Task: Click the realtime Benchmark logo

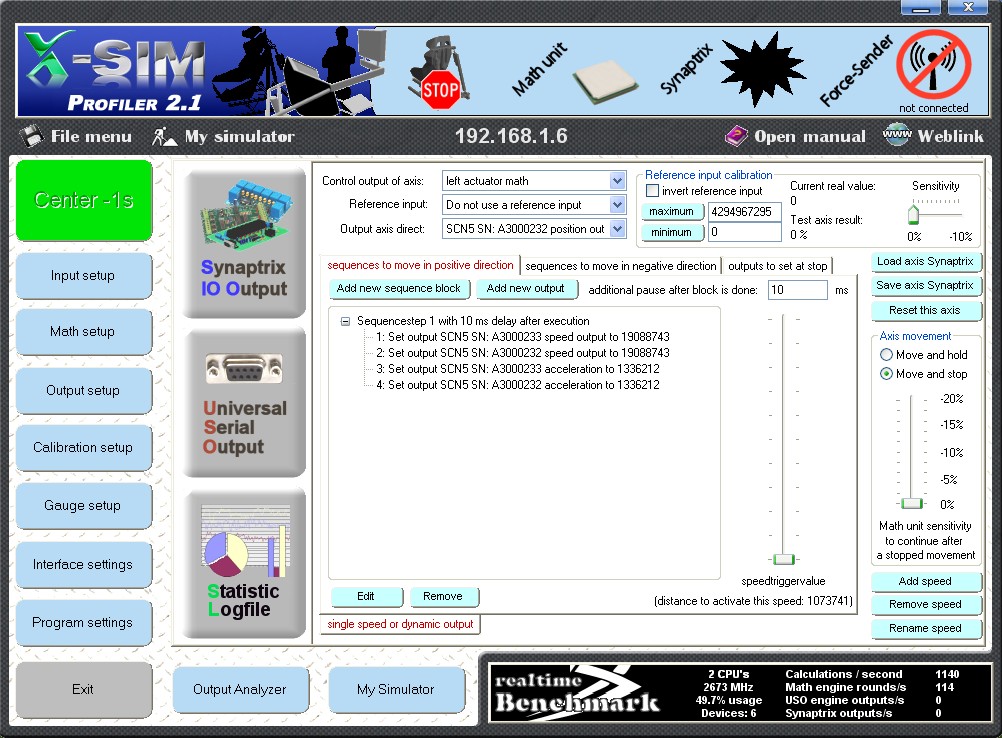Action: (576, 692)
